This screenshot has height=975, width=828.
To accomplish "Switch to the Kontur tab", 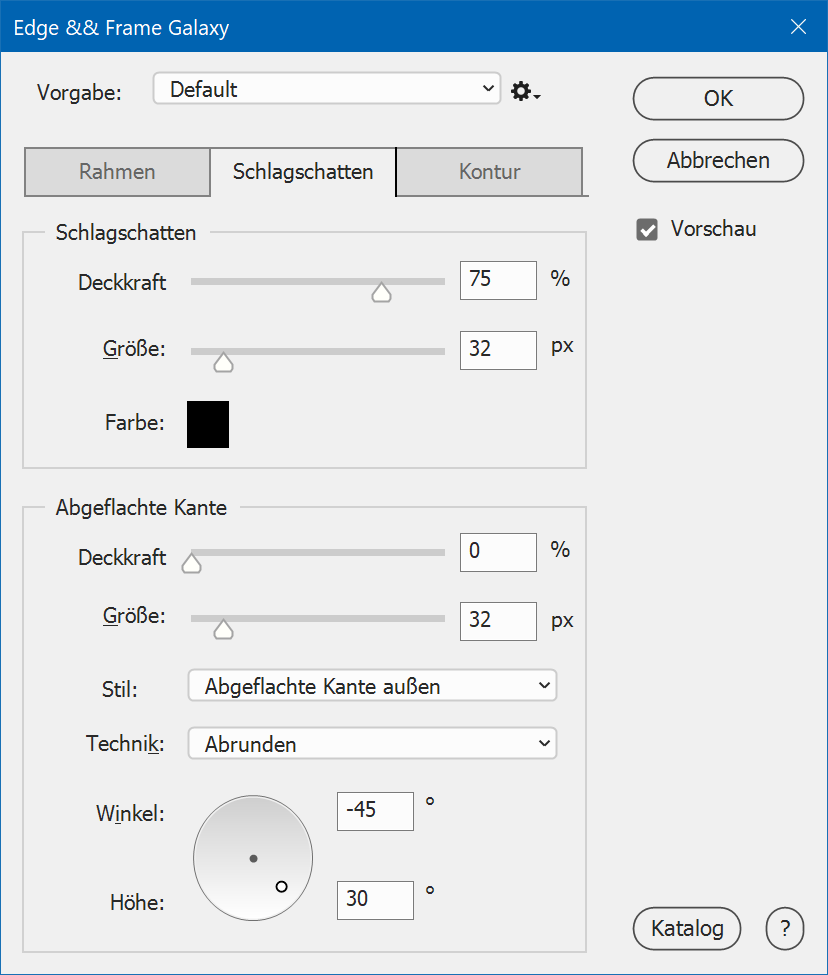I will (489, 172).
